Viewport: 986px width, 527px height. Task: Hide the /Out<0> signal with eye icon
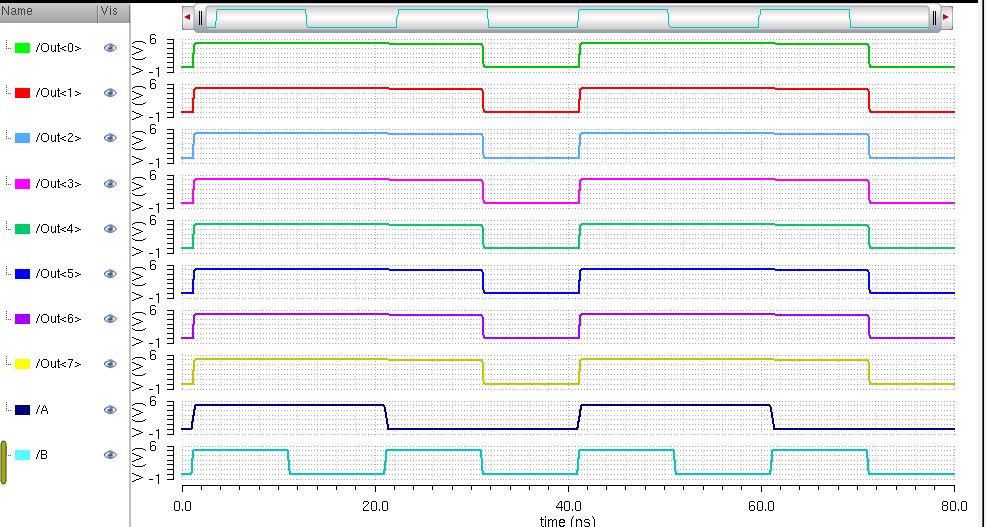pos(111,48)
